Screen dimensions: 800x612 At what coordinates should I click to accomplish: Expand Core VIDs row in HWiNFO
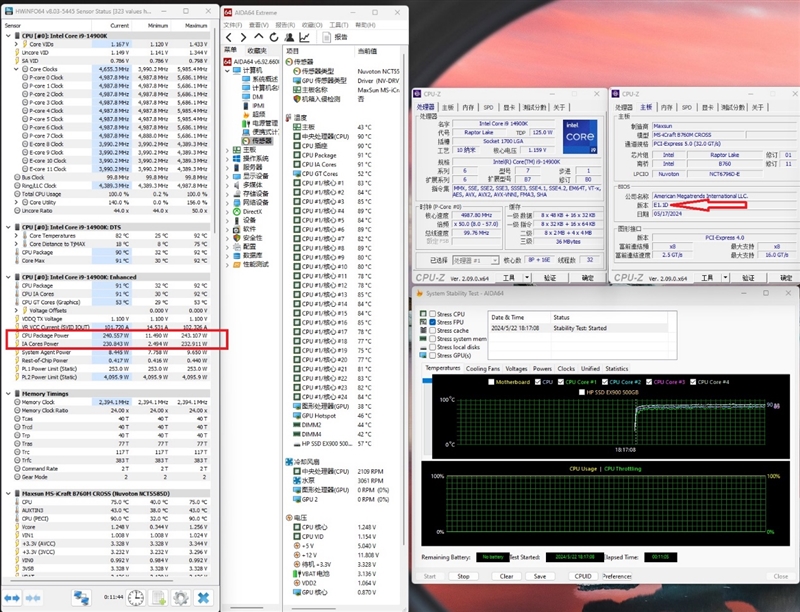point(16,44)
